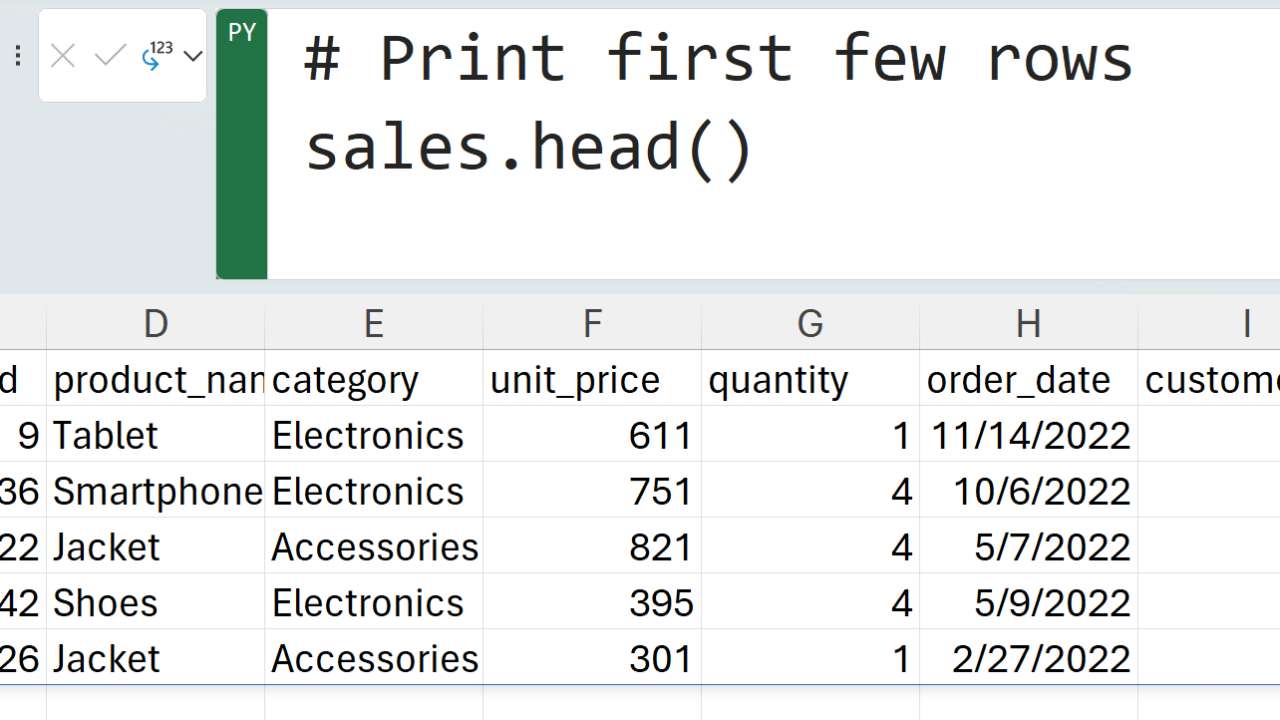Click the cell with unit price 821
The height and width of the screenshot is (720, 1280).
(x=592, y=548)
